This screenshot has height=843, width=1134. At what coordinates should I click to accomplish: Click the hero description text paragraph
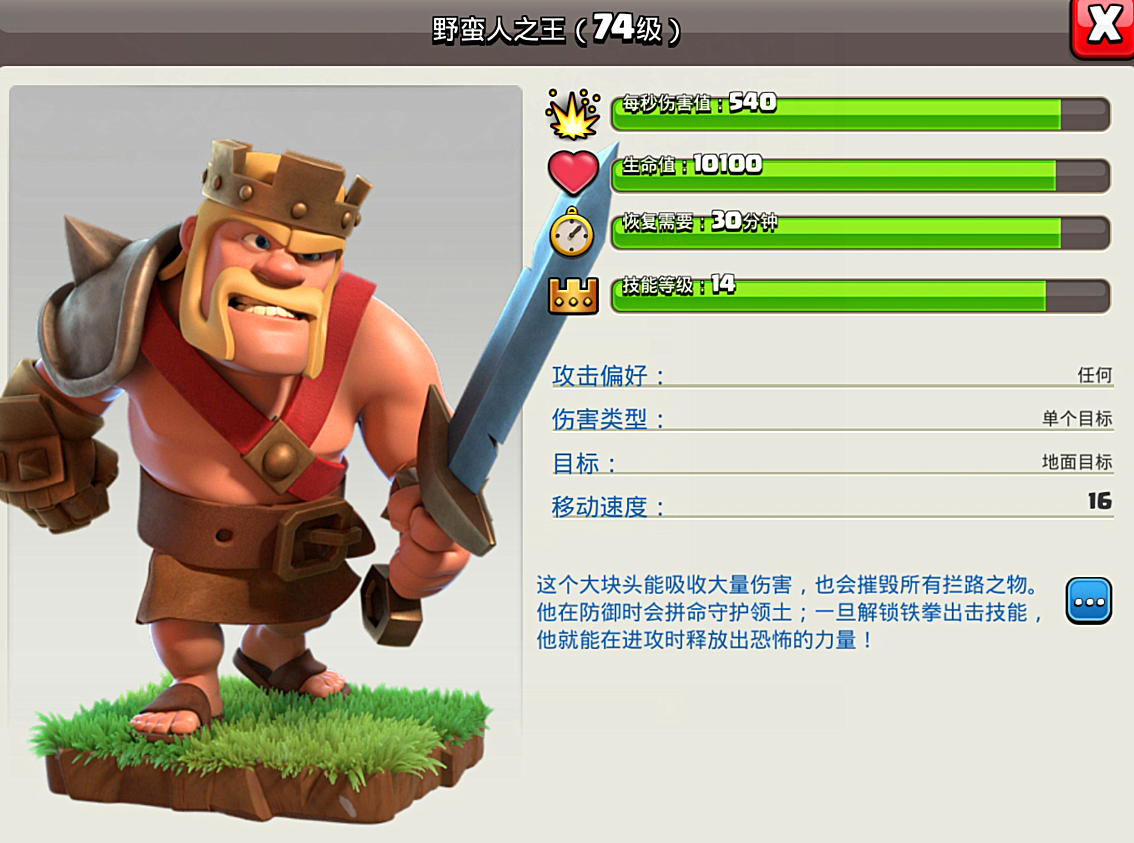point(790,612)
